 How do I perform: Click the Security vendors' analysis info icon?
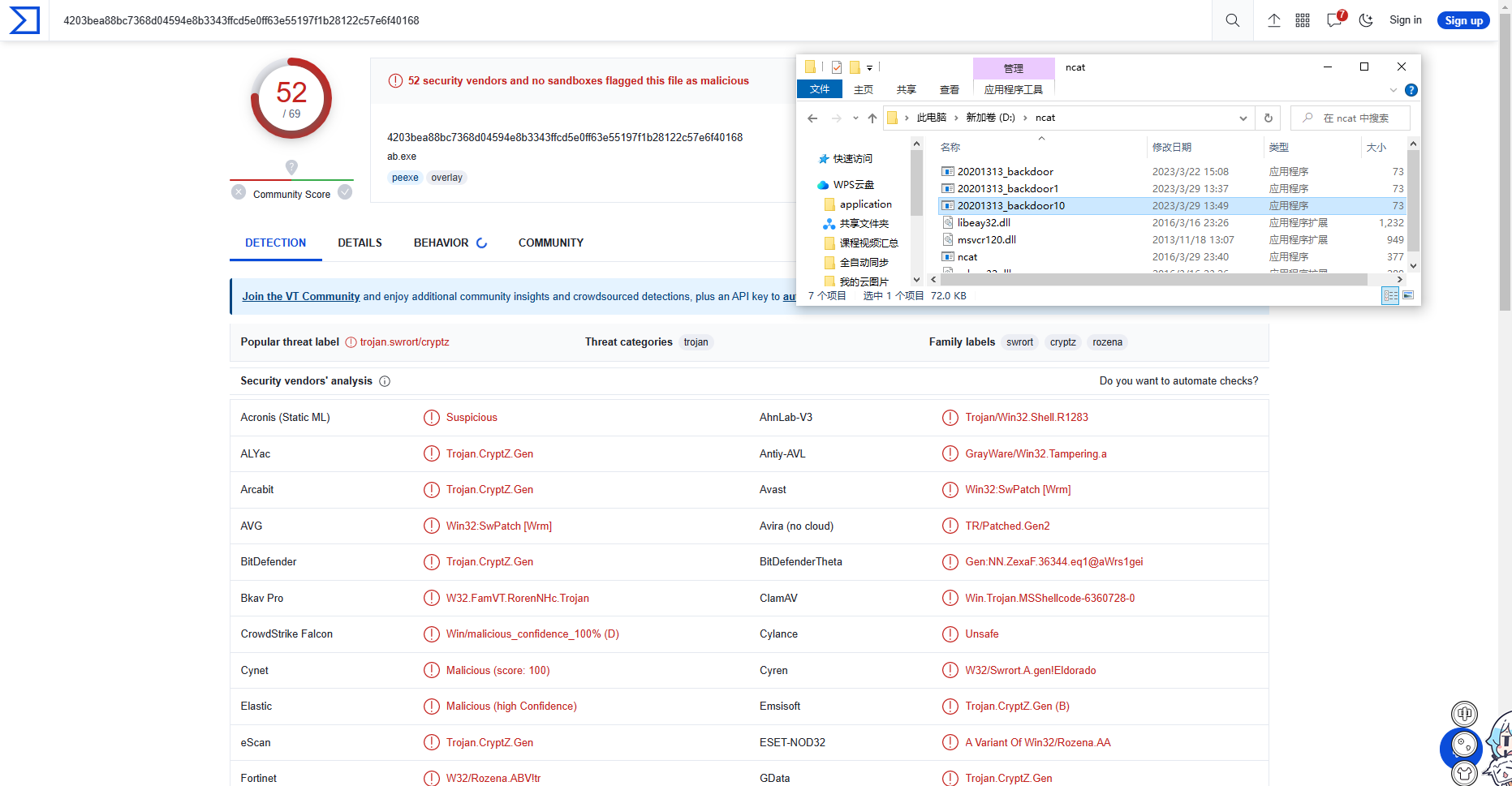pos(385,381)
